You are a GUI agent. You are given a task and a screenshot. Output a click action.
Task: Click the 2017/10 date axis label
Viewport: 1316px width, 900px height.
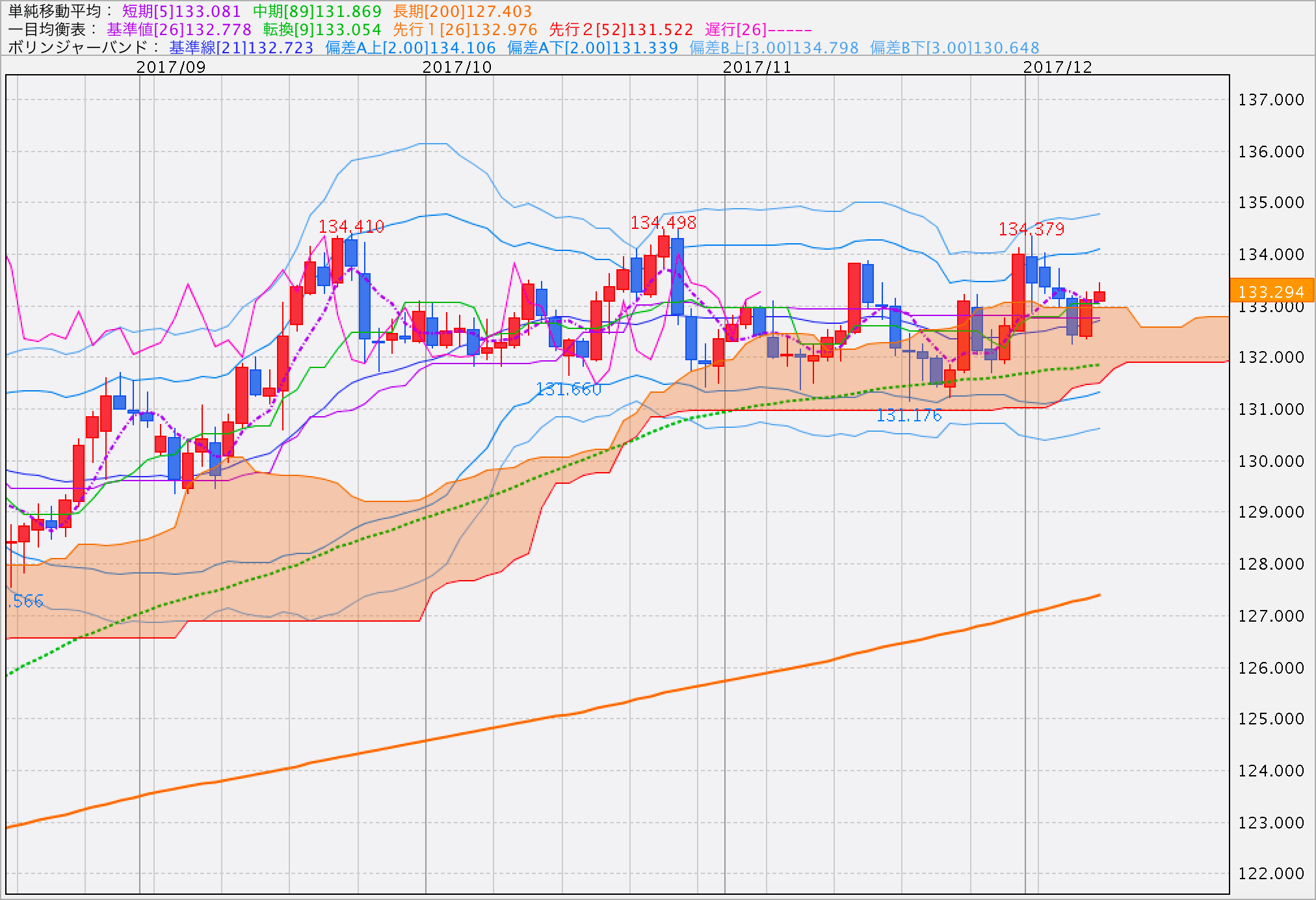coord(457,67)
